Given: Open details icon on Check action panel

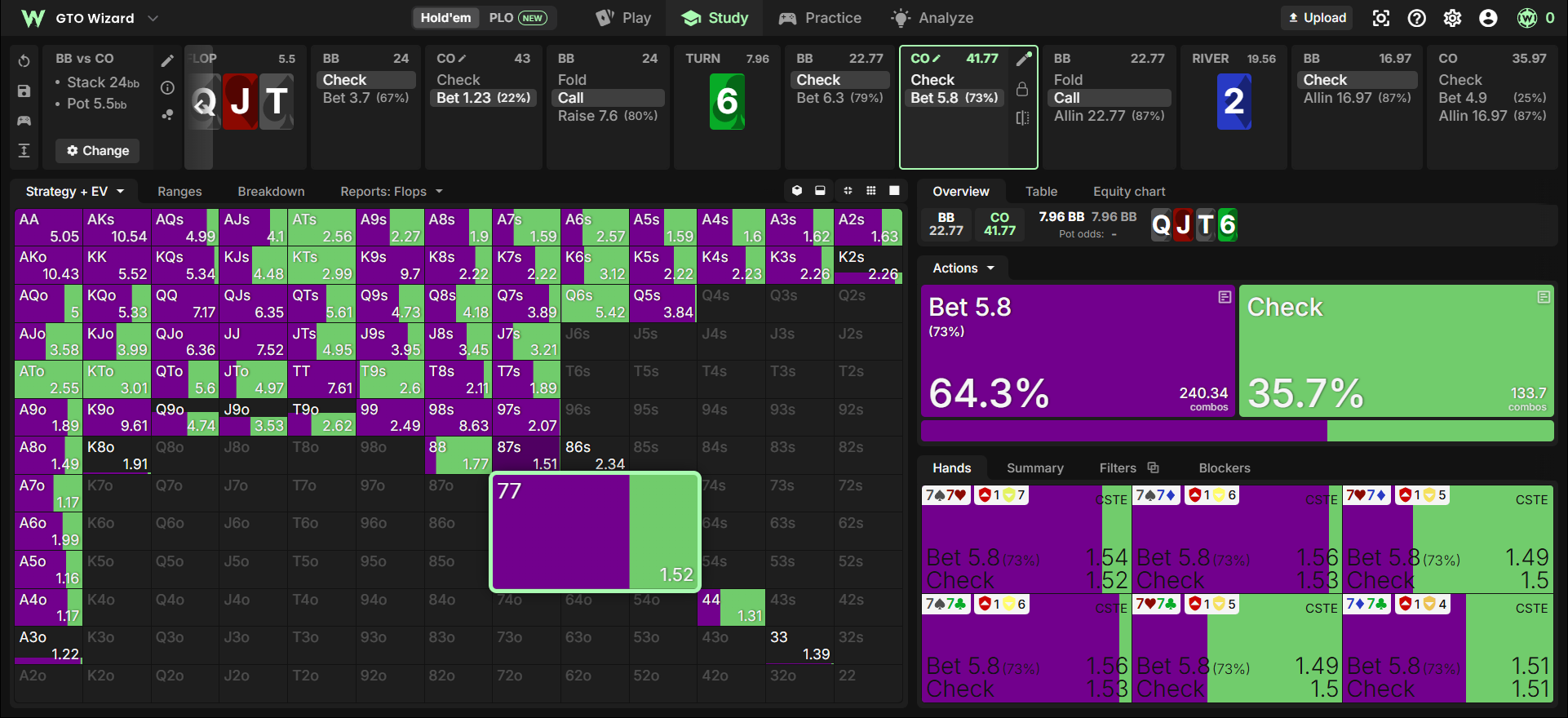Looking at the screenshot, I should coord(1544,297).
